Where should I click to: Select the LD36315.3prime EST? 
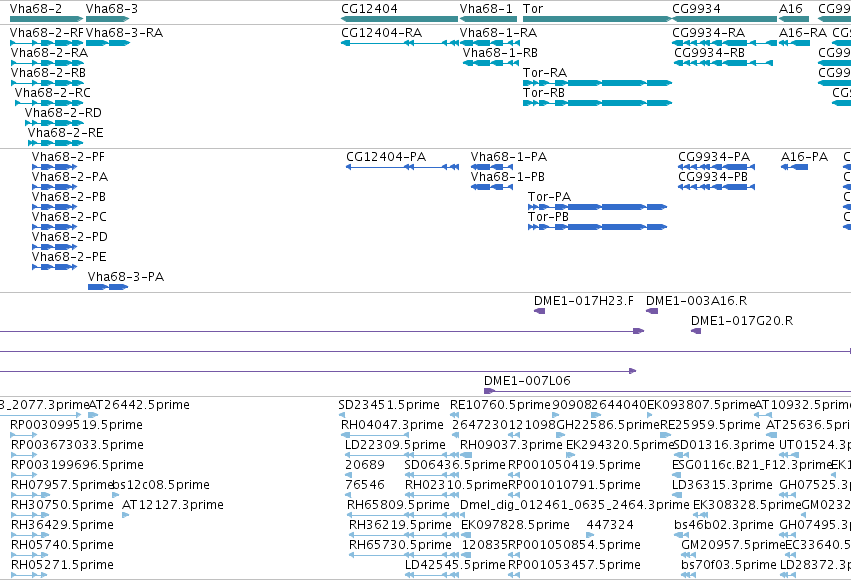678,495
